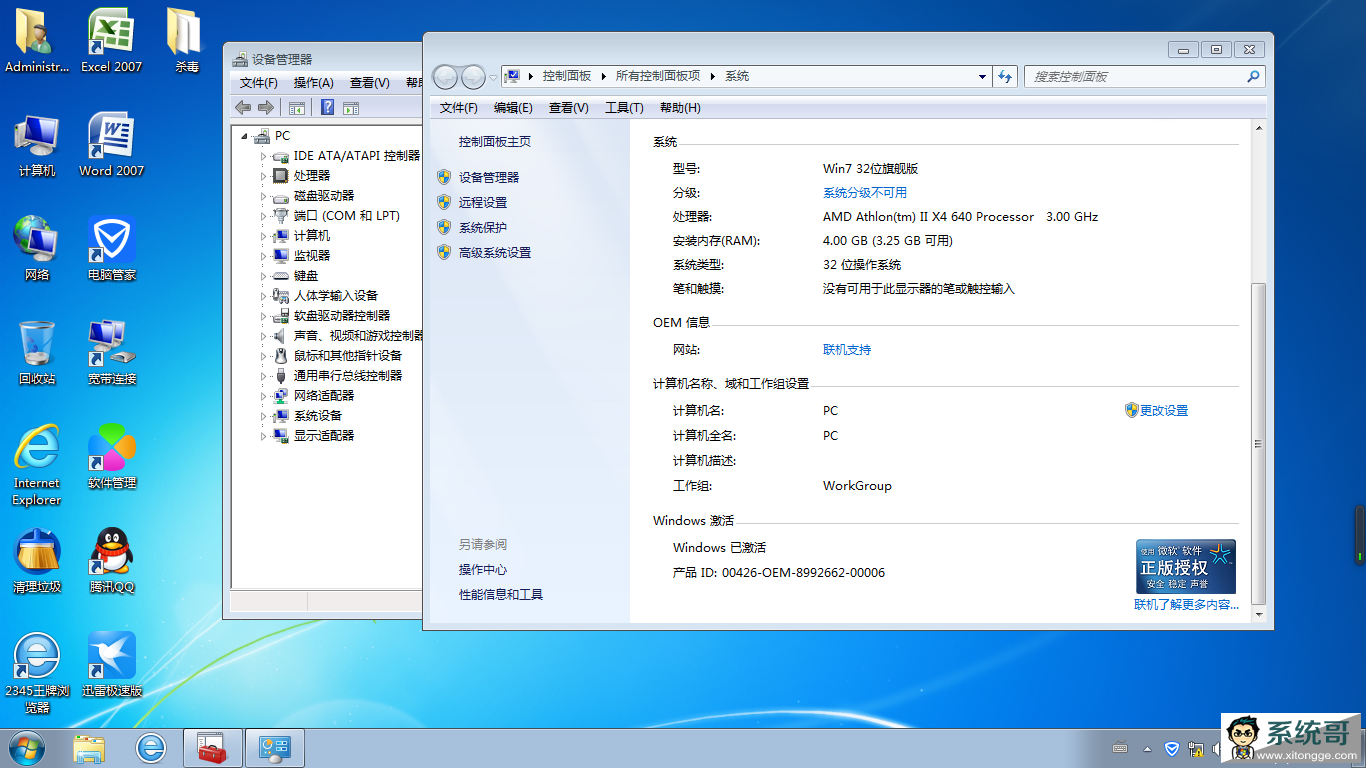Viewport: 1366px width, 768px height.
Task: Select Internet Explorer desktop icon
Action: coord(37,465)
